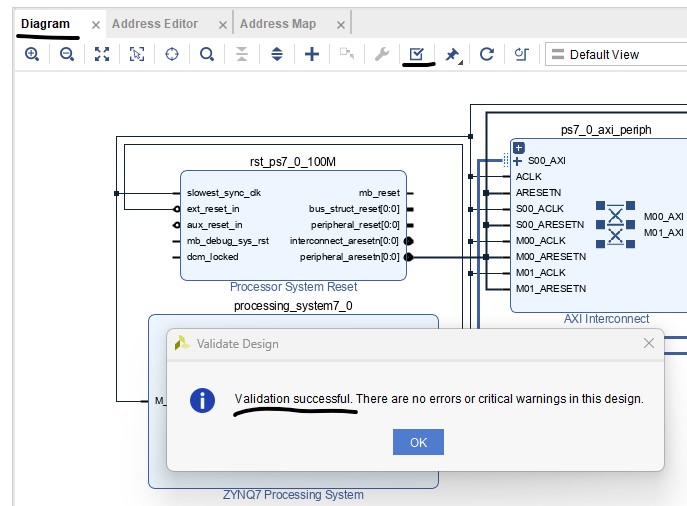Expand the ps7_0_axi_periph block plus button
The image size is (687, 506).
click(x=518, y=147)
